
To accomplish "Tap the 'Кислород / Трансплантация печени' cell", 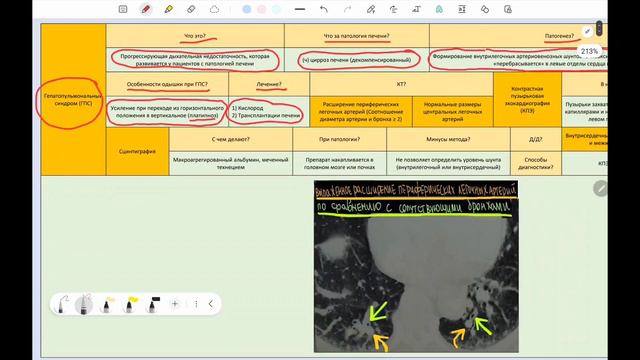I will tap(269, 112).
